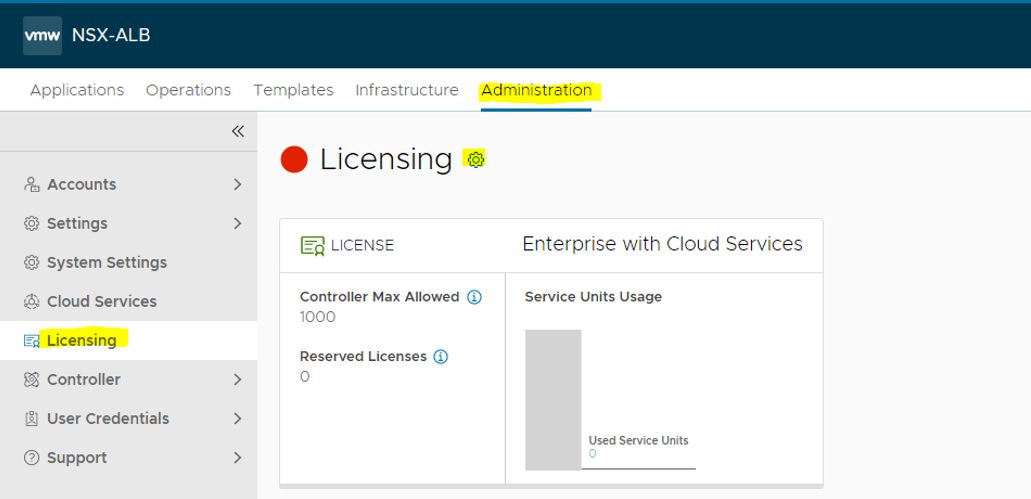
Task: Switch to the Applications tab
Action: tap(77, 90)
